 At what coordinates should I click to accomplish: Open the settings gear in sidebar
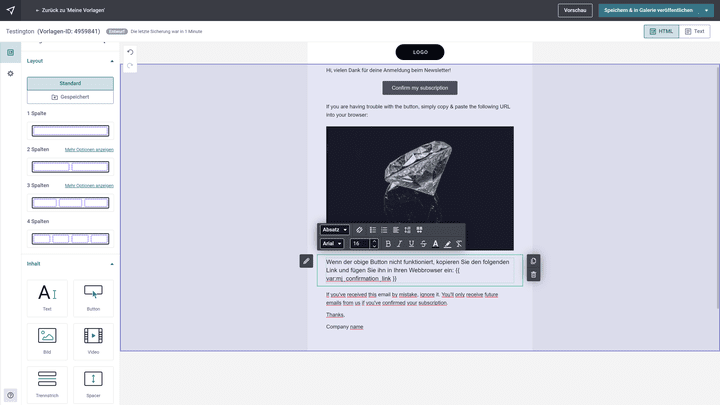tap(11, 73)
